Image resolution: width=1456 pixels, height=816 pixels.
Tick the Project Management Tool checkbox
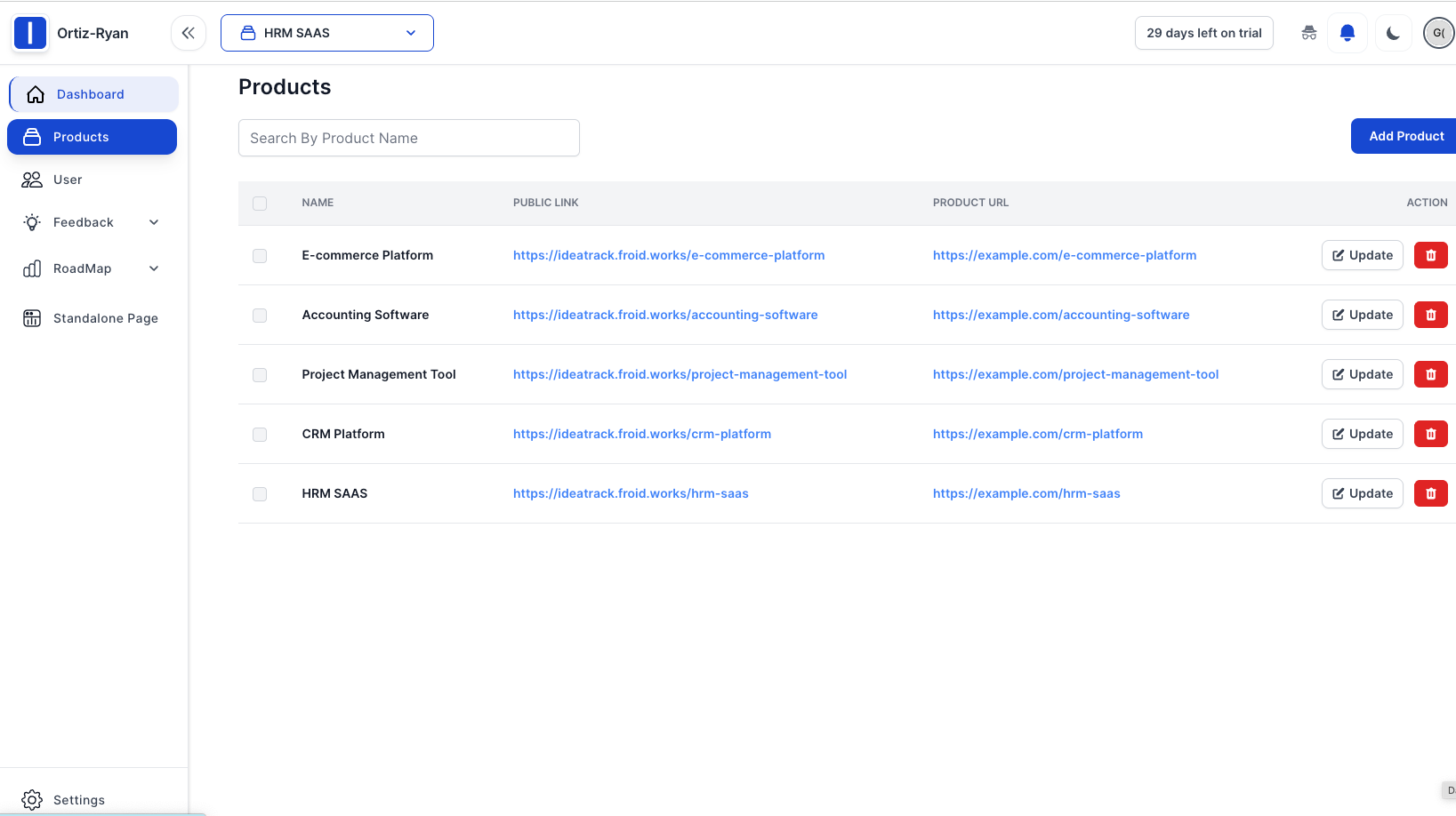pos(260,375)
